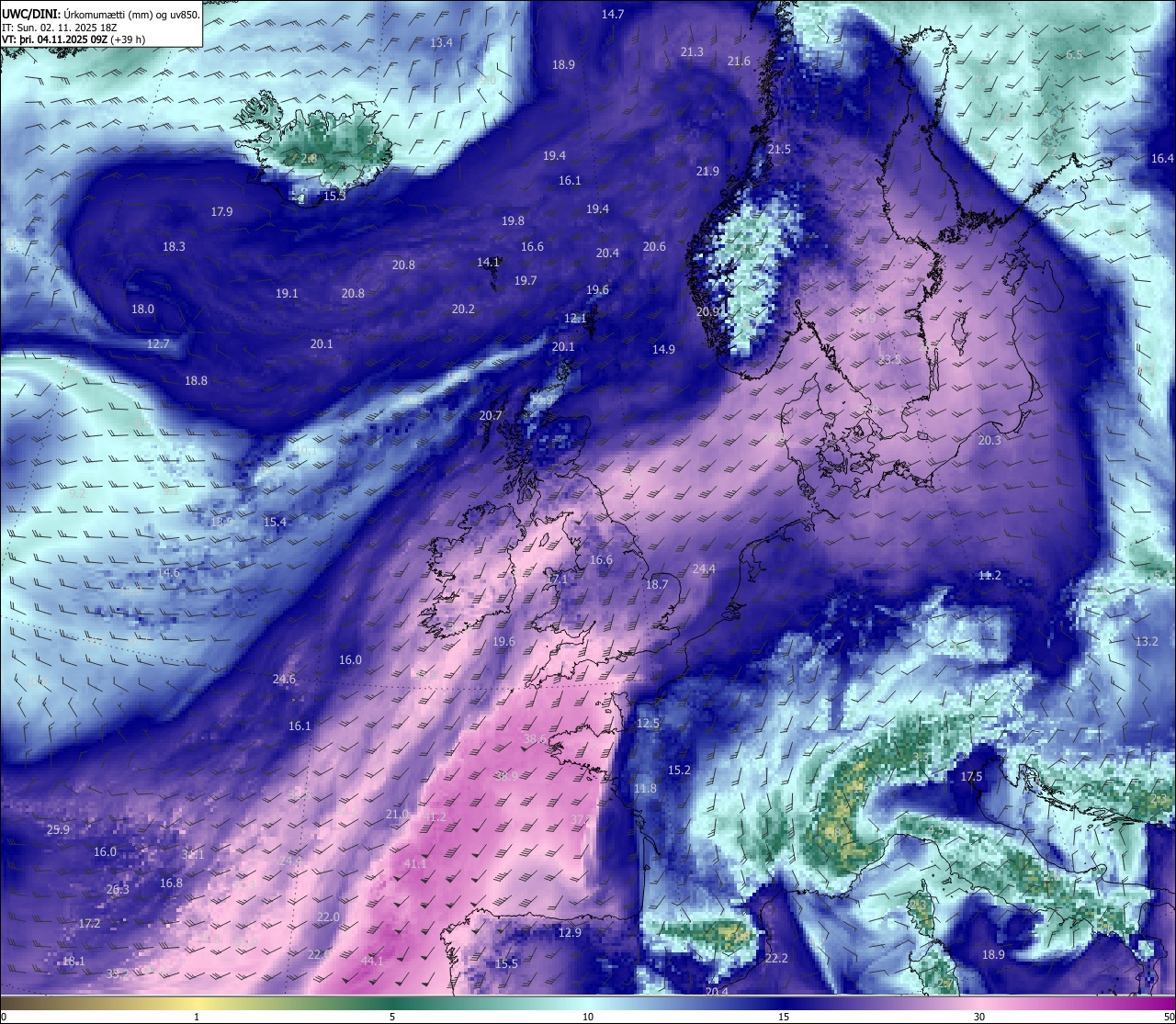Click the 12.9 value over northern Spain
Screen dimensions: 1176x1024
coord(570,932)
